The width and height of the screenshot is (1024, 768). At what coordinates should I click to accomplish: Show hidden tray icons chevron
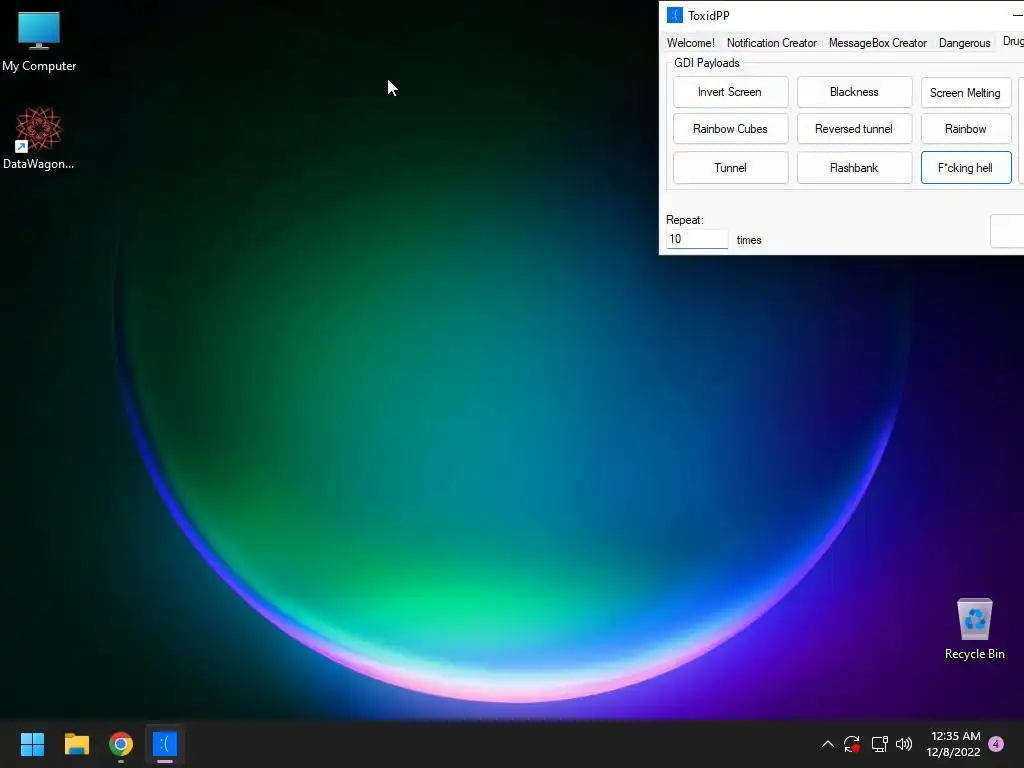click(x=827, y=744)
